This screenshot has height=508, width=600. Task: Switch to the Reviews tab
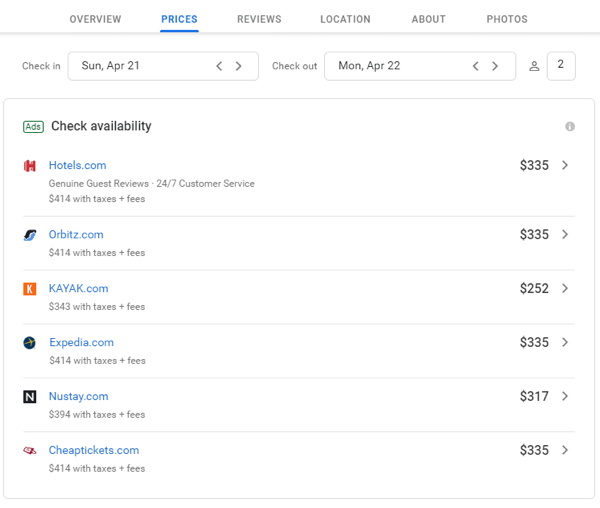click(259, 19)
